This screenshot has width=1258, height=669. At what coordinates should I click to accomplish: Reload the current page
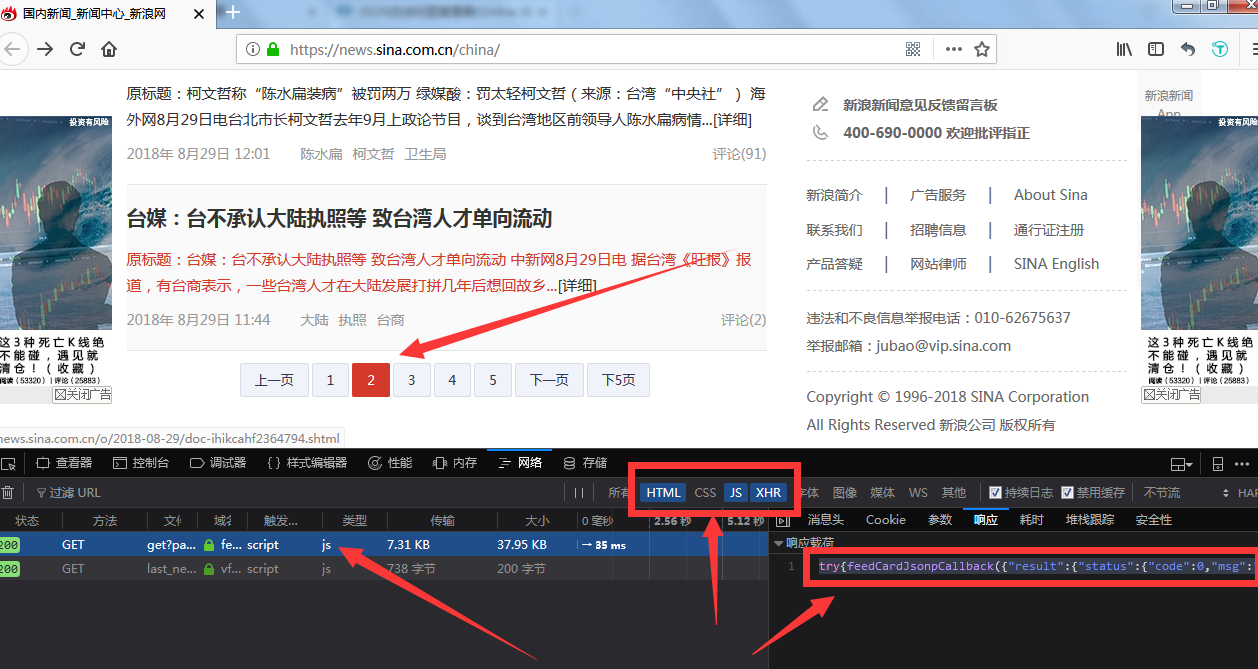click(77, 49)
